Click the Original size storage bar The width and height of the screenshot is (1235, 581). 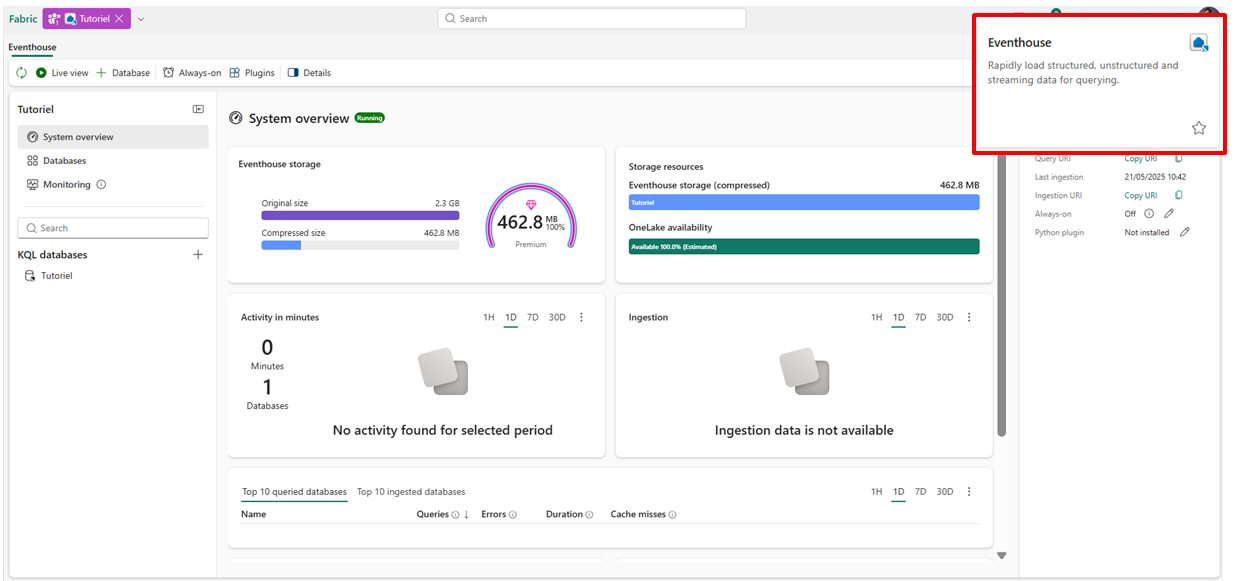[x=360, y=215]
